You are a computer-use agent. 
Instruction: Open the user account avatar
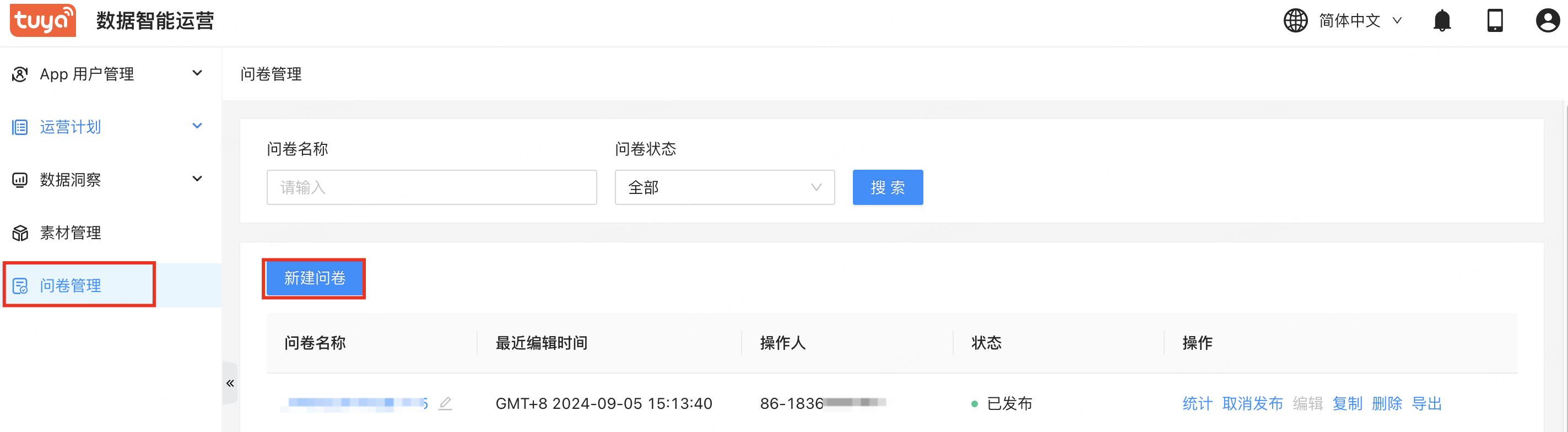pyautogui.click(x=1547, y=21)
